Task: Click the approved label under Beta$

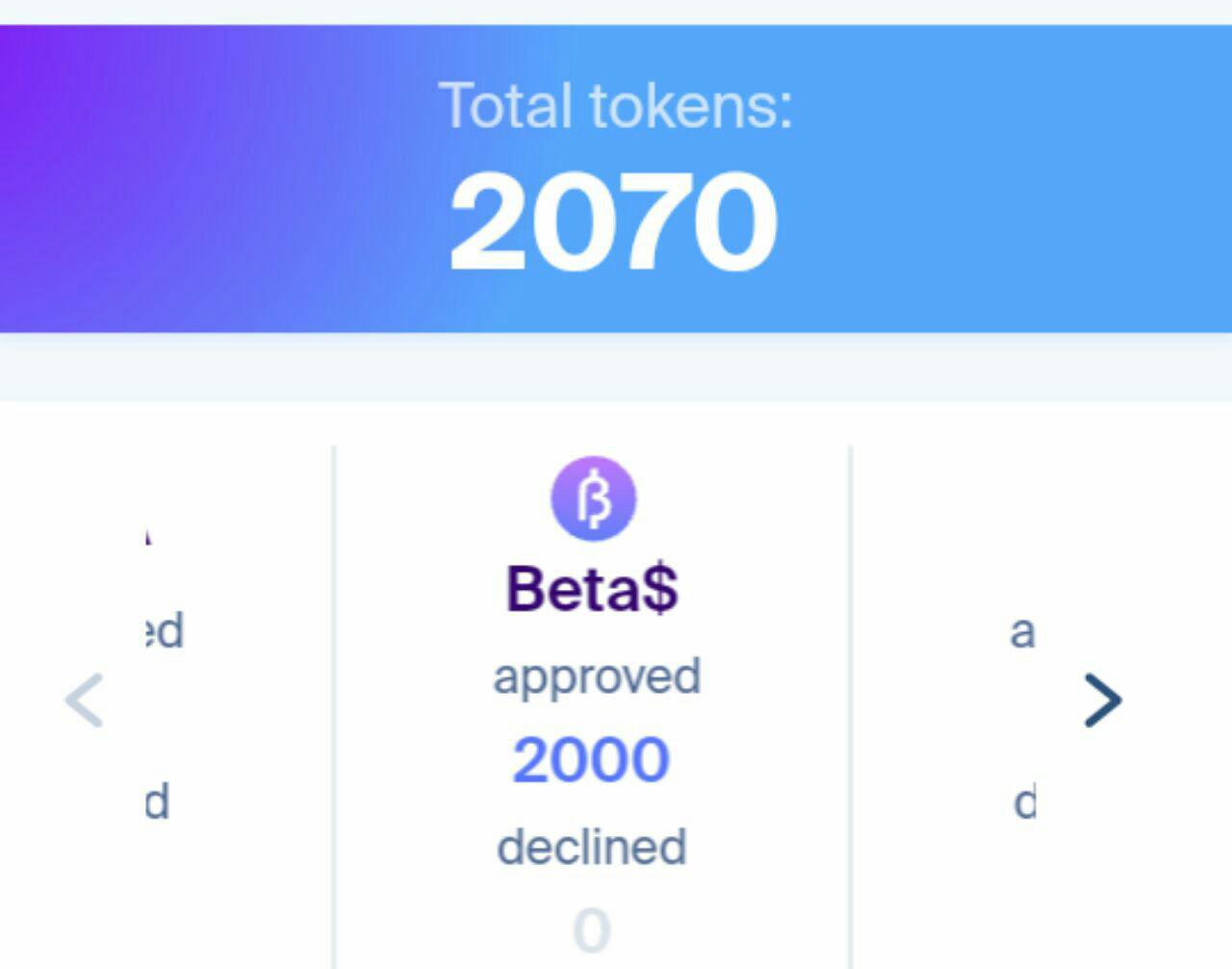Action: (597, 676)
